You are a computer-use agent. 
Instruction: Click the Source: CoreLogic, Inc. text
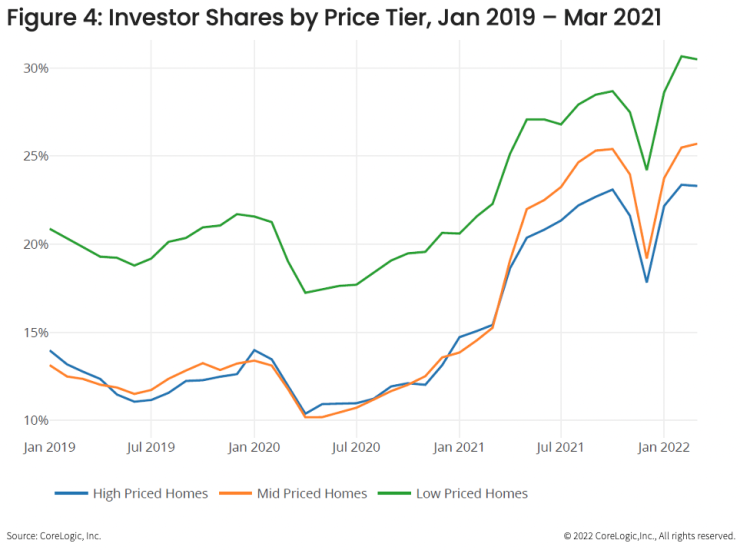click(x=53, y=536)
